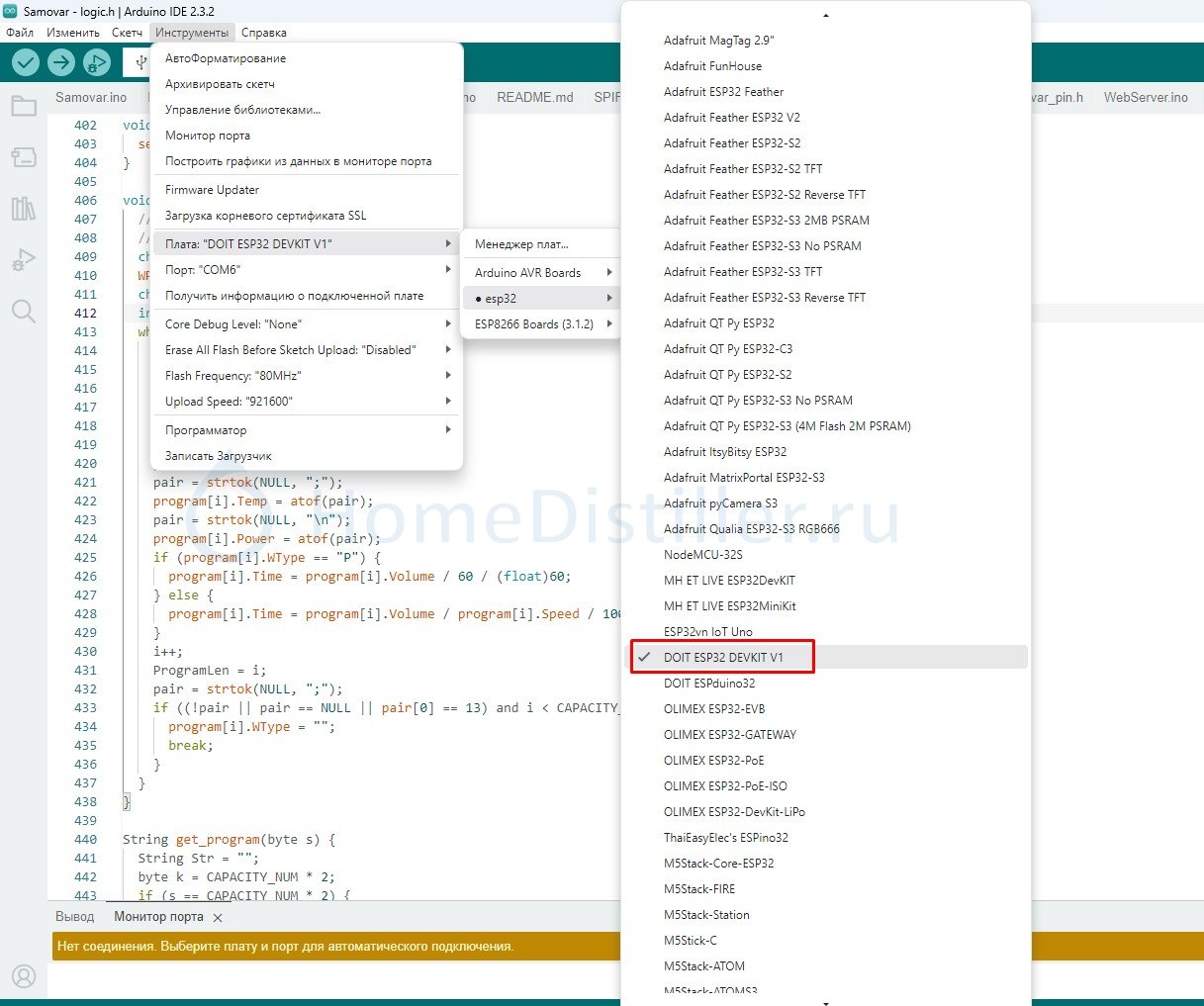This screenshot has height=1006, width=1204.
Task: Open Менеджер плат… from the submenu
Action: click(x=541, y=244)
